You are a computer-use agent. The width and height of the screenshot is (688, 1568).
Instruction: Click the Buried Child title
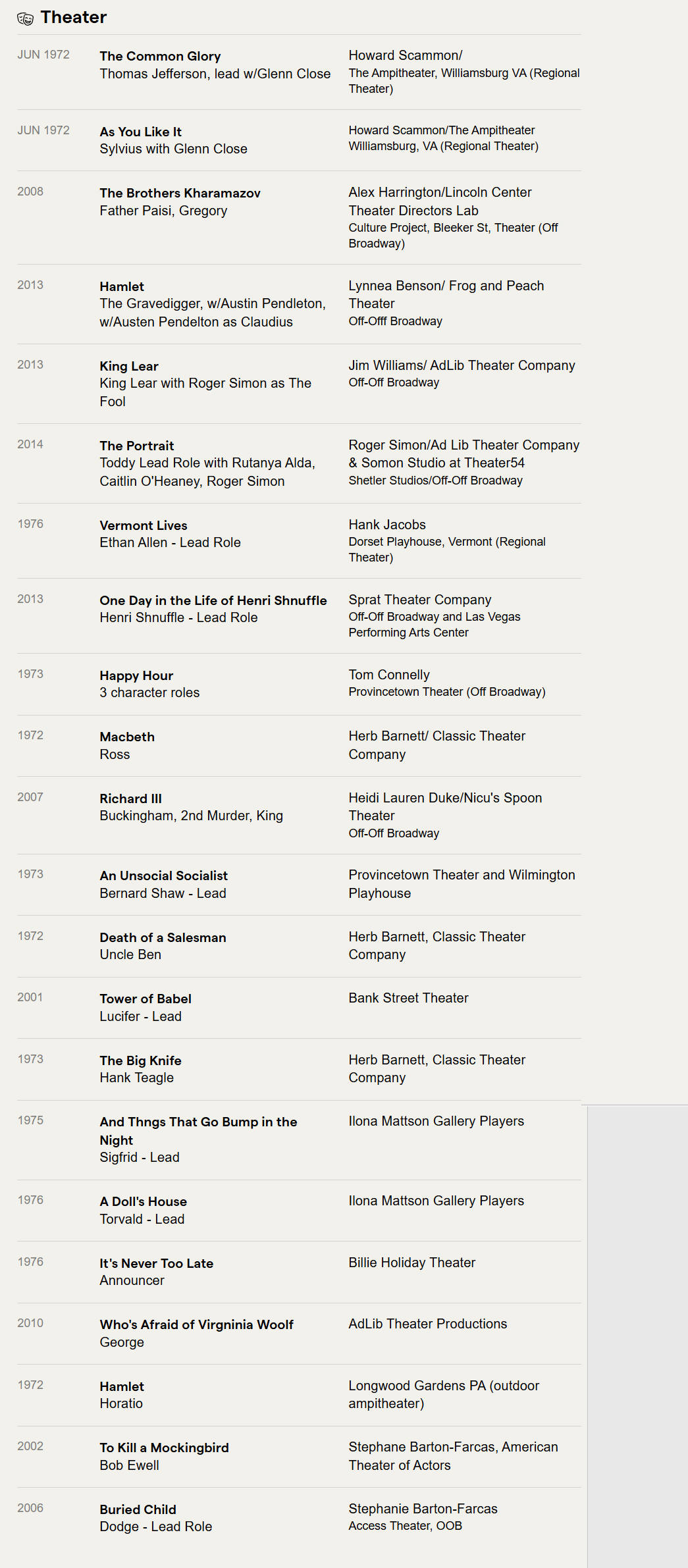138,1509
